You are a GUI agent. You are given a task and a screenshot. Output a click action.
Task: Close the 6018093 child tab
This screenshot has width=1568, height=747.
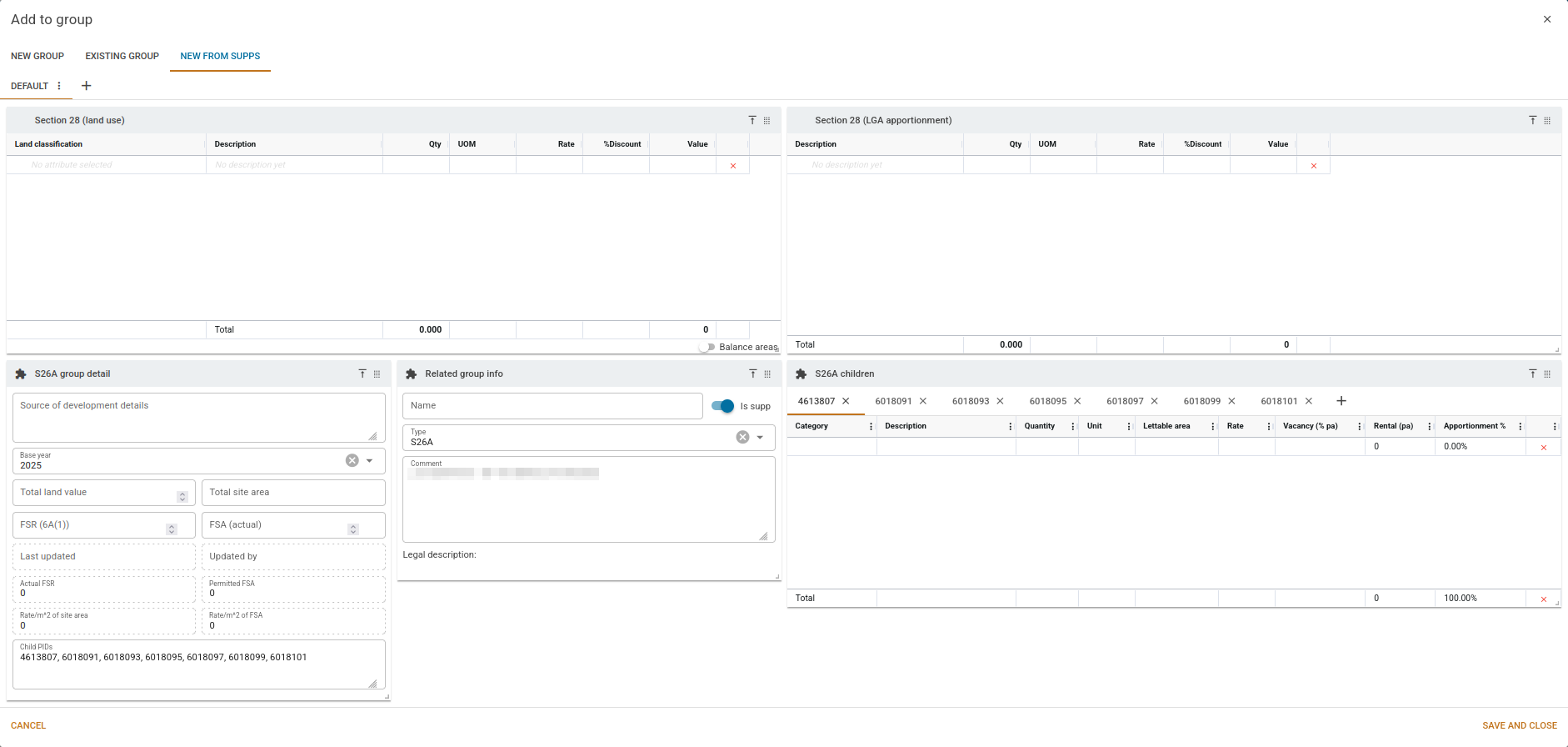(1000, 401)
